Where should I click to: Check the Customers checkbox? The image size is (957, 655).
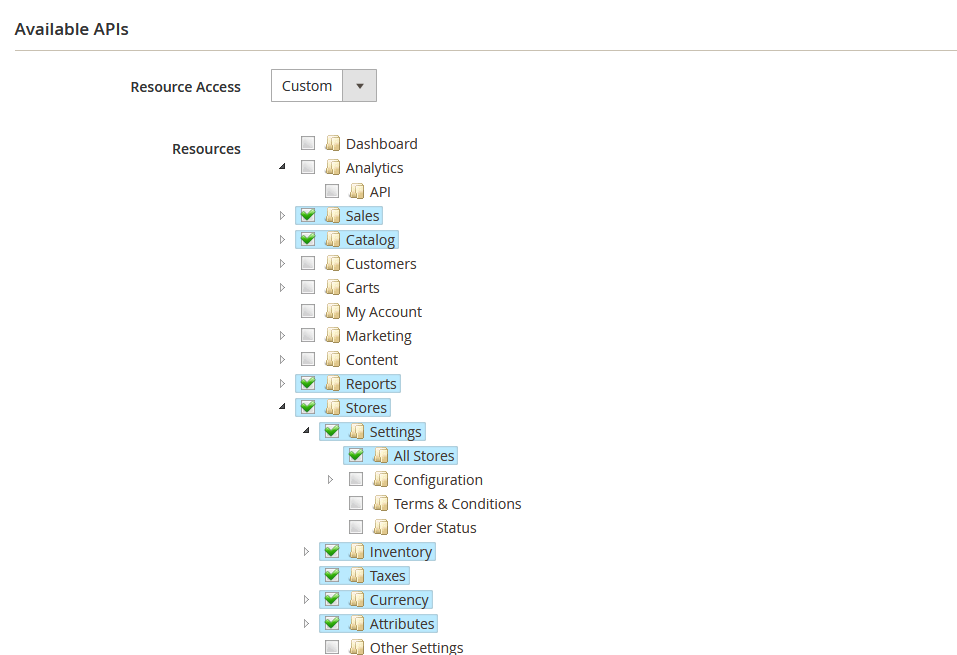click(x=308, y=263)
